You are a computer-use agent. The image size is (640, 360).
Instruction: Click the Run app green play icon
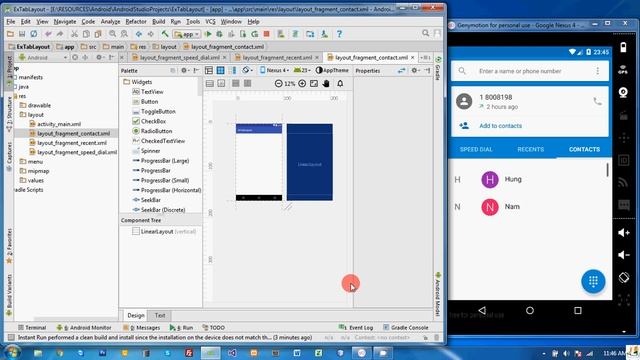208,34
